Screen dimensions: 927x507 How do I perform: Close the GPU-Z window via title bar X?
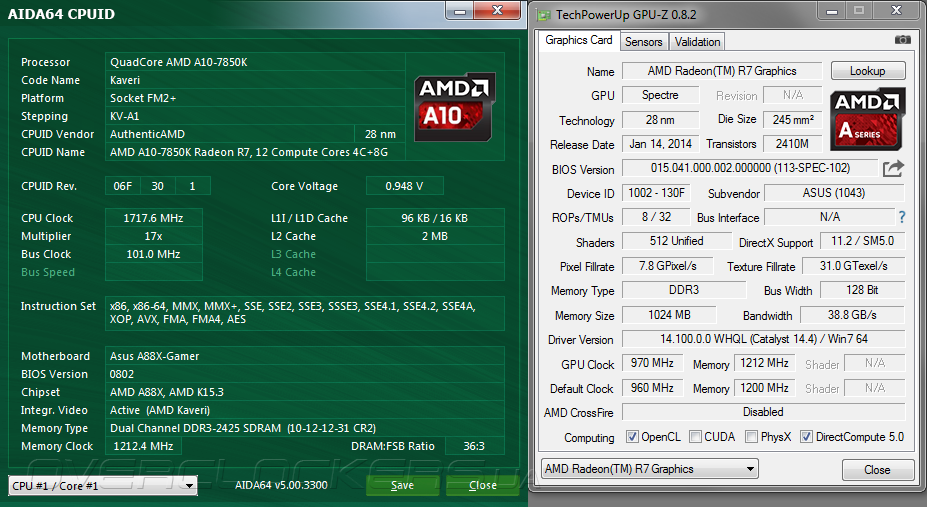pyautogui.click(x=896, y=11)
